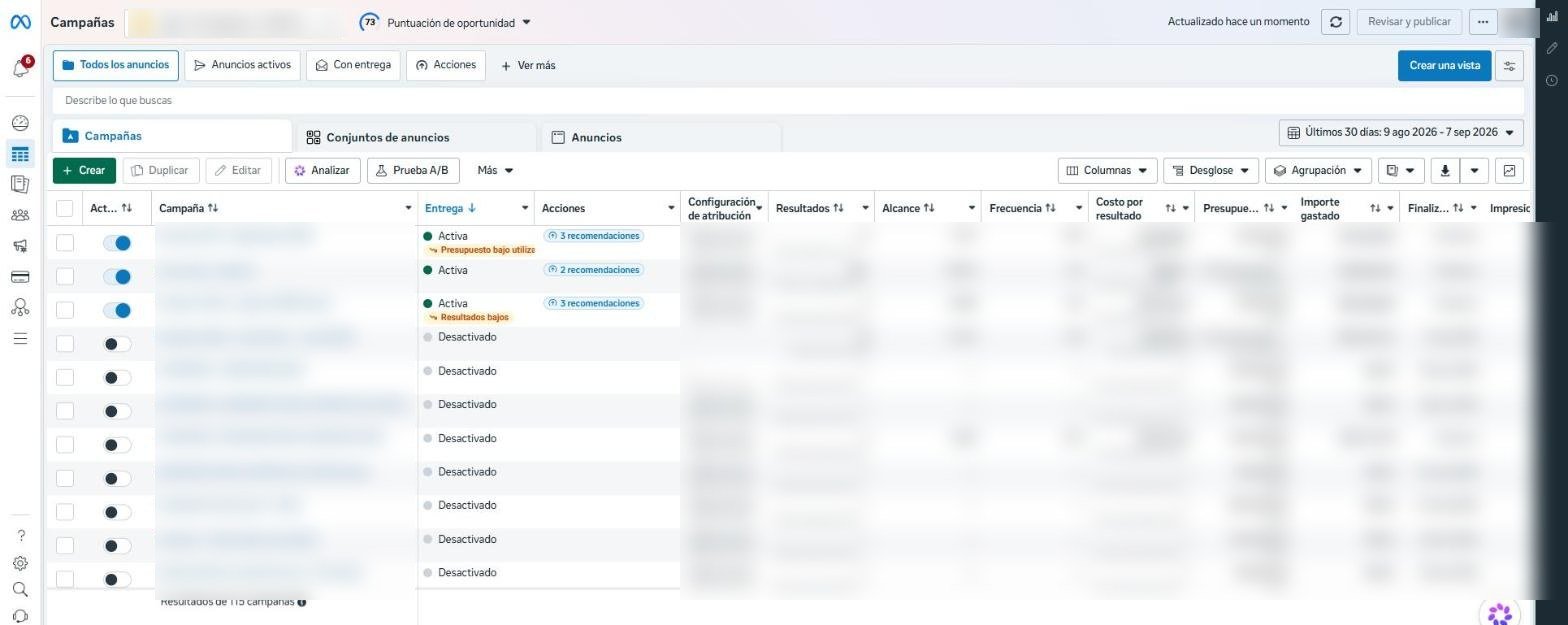Click the Meta logo
This screenshot has width=1568, height=625.
20,22
